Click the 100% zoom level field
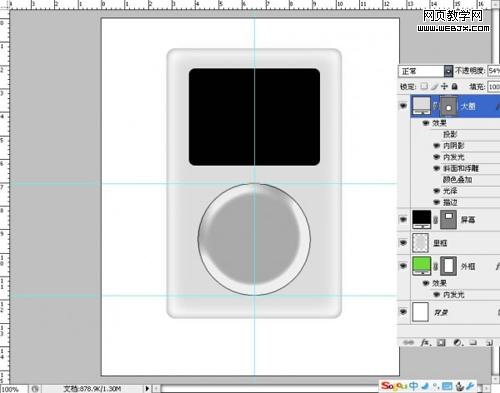This screenshot has height=393, width=500. click(x=13, y=389)
